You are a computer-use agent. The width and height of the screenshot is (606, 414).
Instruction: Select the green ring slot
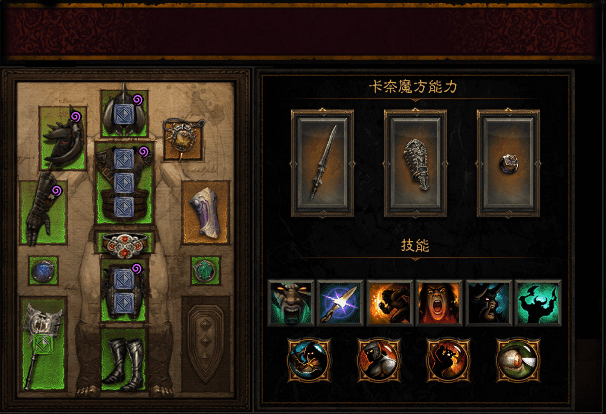pos(205,271)
